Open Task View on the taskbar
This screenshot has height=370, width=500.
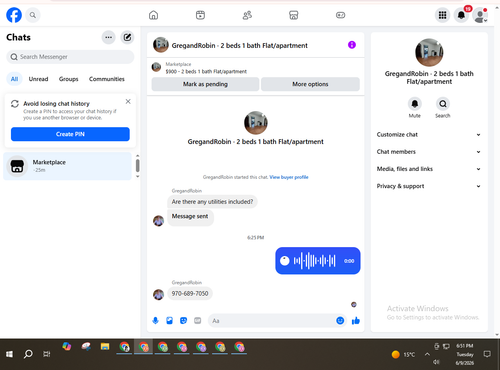47,354
